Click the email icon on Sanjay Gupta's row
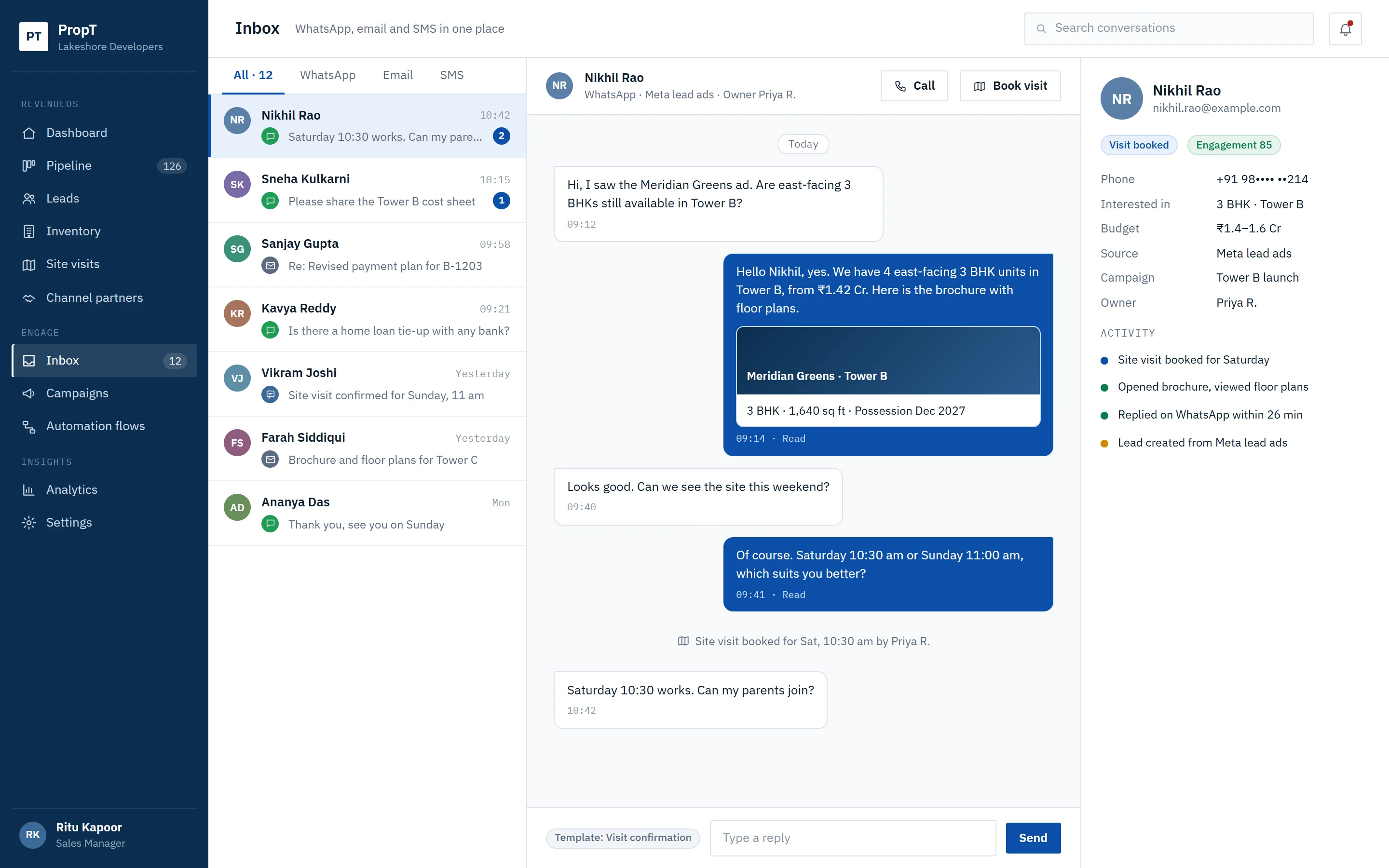 point(271,266)
